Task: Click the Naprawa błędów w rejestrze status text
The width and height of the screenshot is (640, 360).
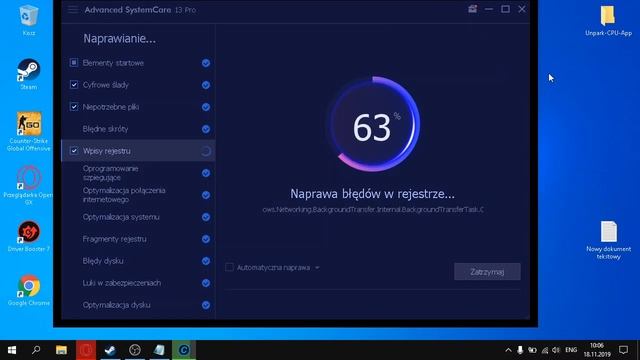Action: click(x=372, y=194)
